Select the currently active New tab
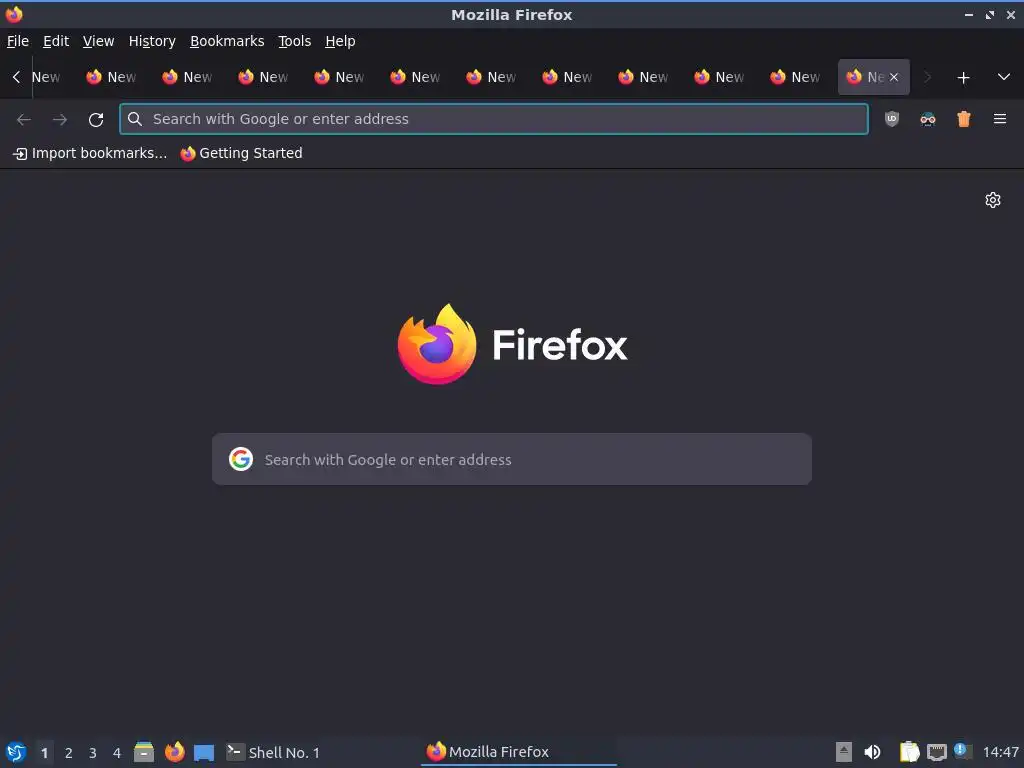Screen dimensions: 1024x768 [x=873, y=77]
